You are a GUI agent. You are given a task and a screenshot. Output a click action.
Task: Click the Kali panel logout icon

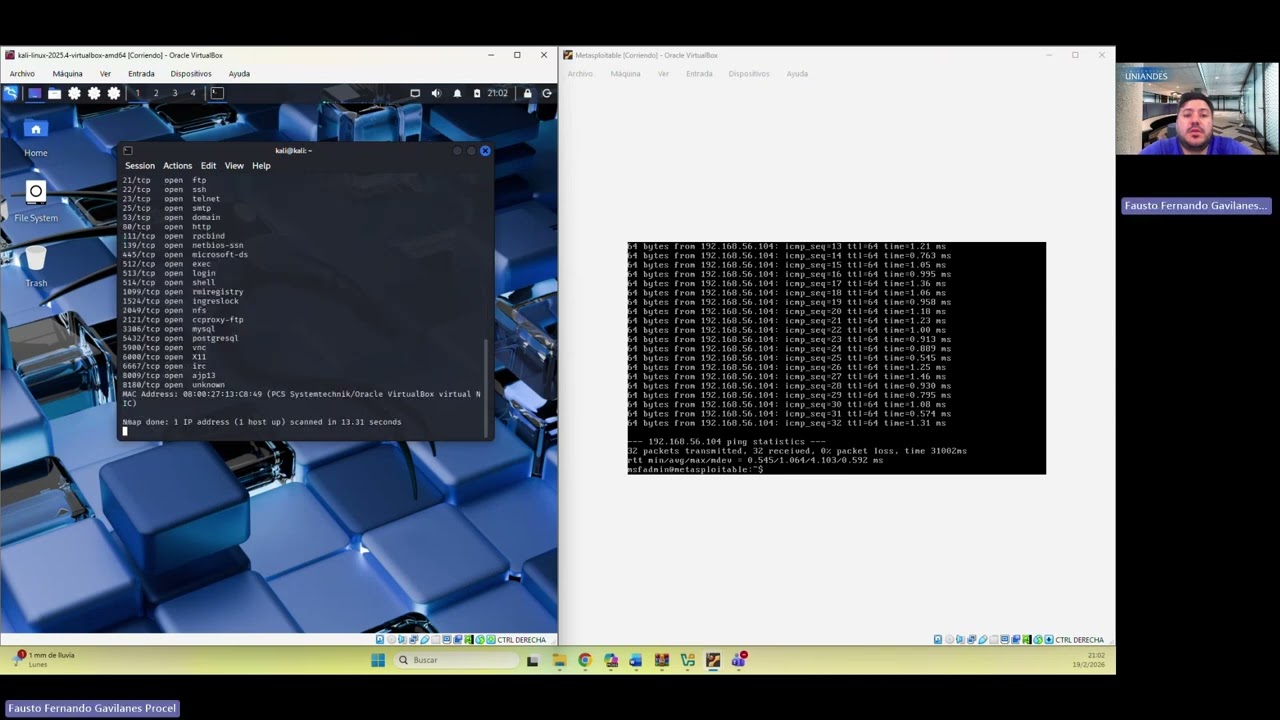(x=547, y=93)
